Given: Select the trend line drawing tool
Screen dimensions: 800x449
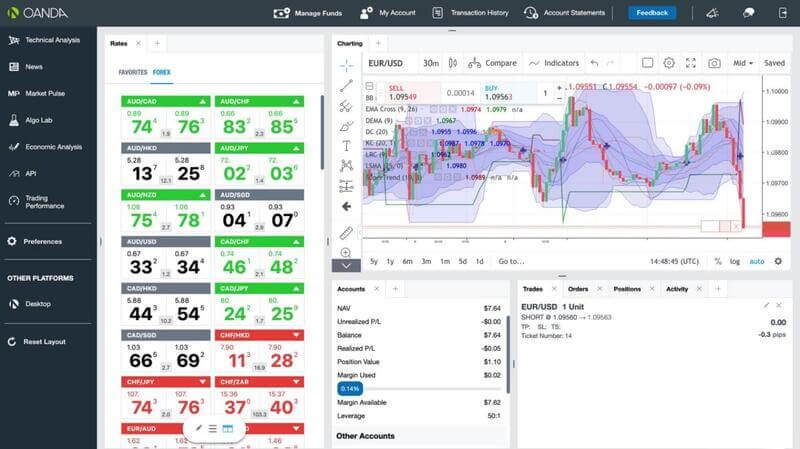Looking at the screenshot, I should click(346, 86).
